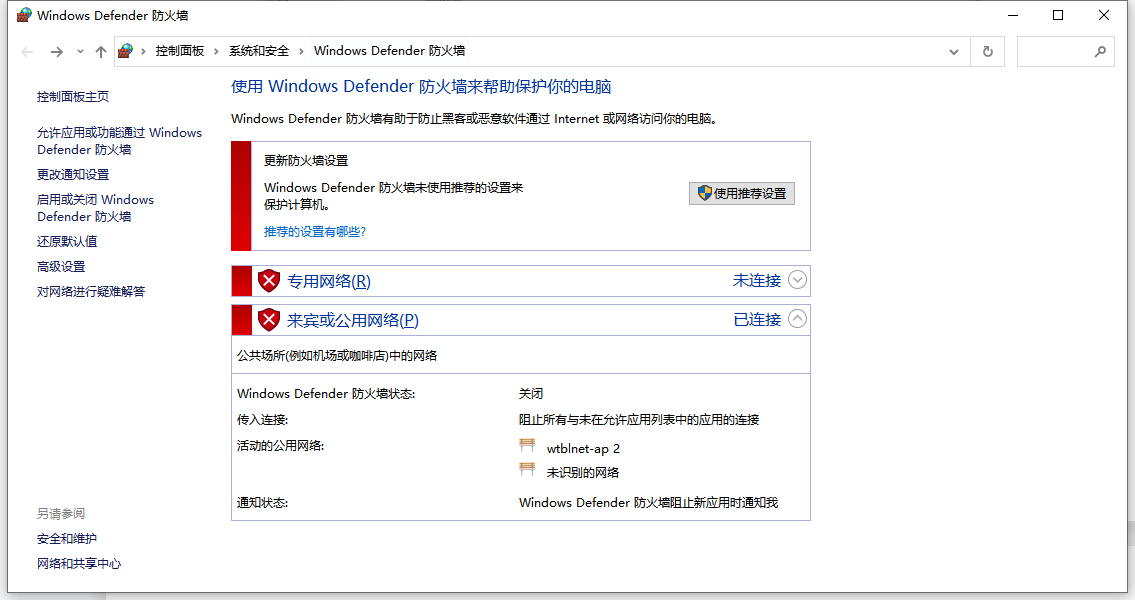Click the firewall icon in address bar

(126, 51)
